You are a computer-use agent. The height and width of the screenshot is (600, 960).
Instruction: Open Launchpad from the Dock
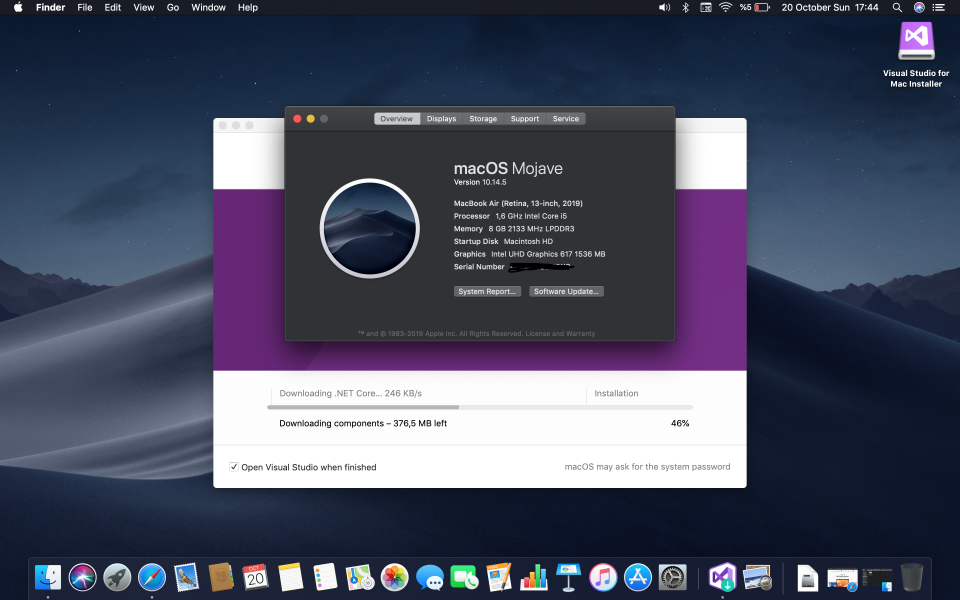coord(117,577)
